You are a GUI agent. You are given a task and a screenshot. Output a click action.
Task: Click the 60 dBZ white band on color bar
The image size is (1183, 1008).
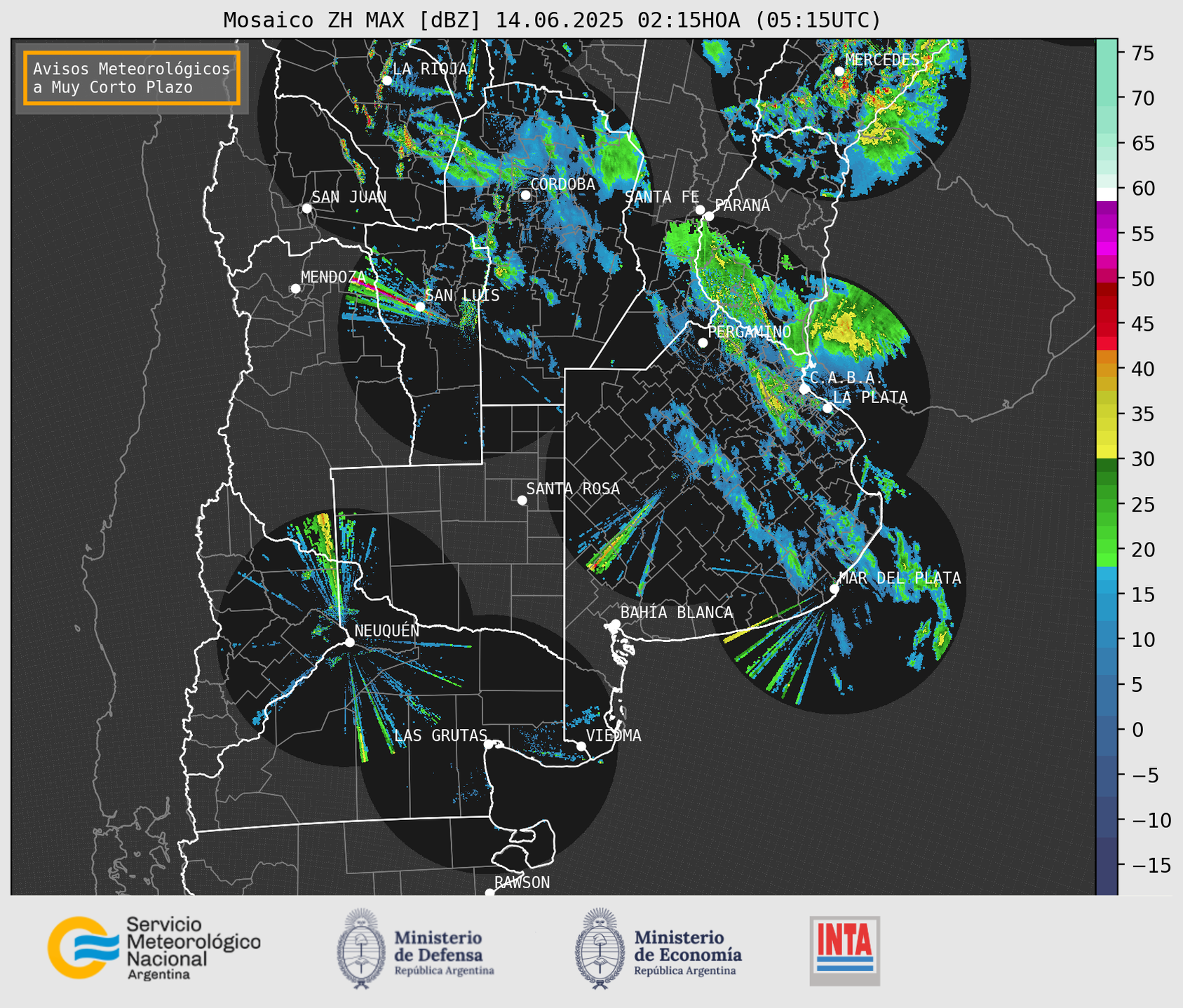pyautogui.click(x=1106, y=193)
